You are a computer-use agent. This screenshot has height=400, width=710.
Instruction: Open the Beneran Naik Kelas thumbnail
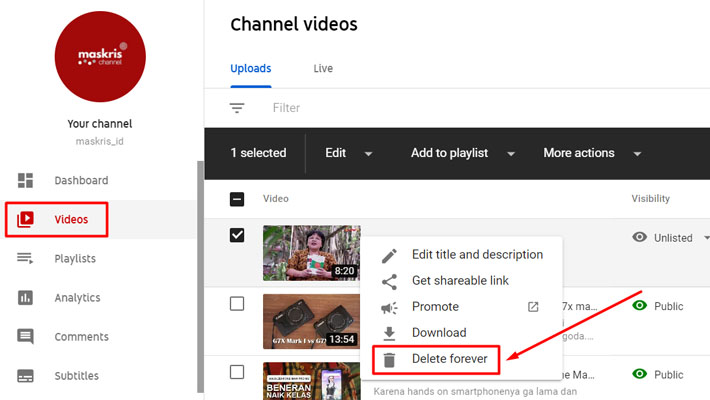point(312,381)
